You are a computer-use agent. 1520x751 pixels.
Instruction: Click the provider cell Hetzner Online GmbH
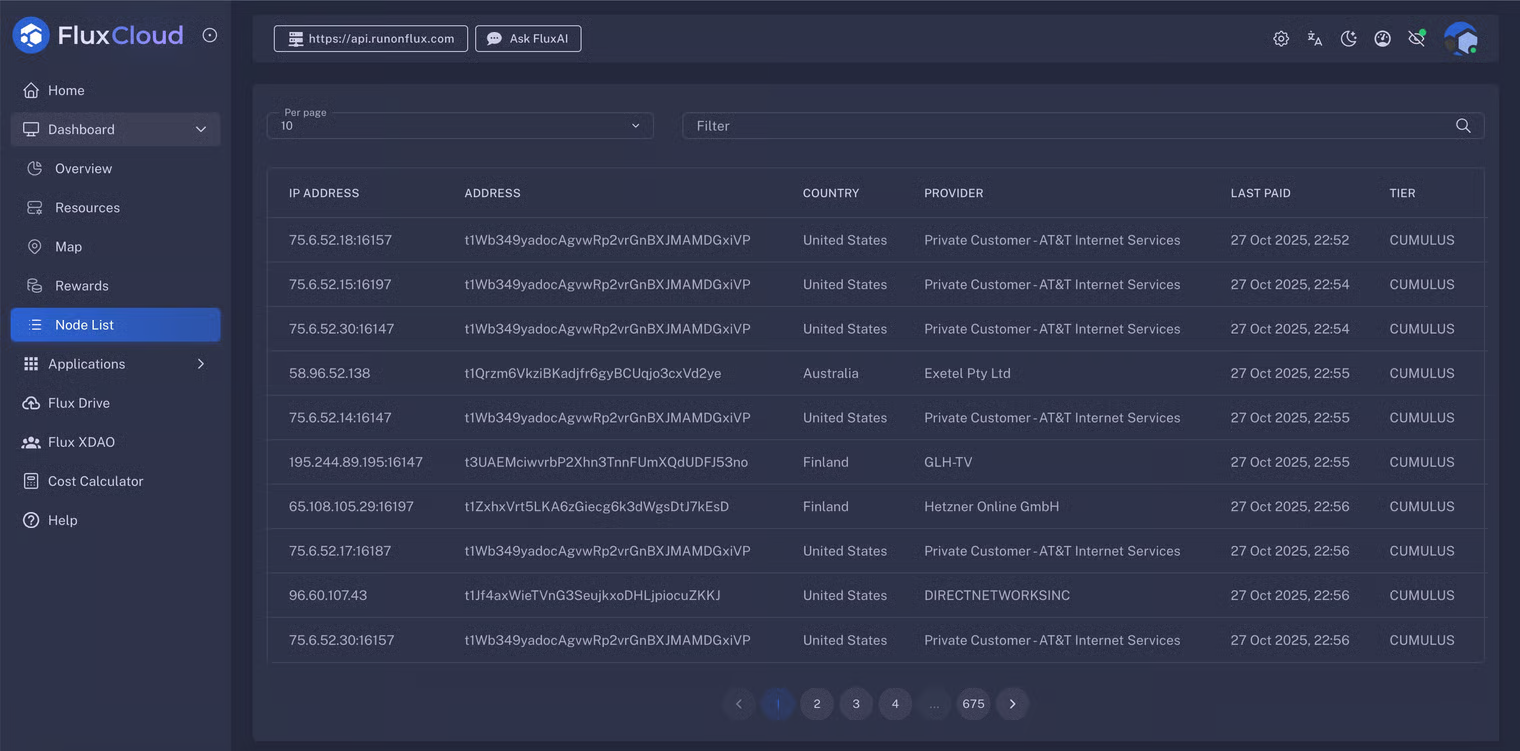click(991, 506)
